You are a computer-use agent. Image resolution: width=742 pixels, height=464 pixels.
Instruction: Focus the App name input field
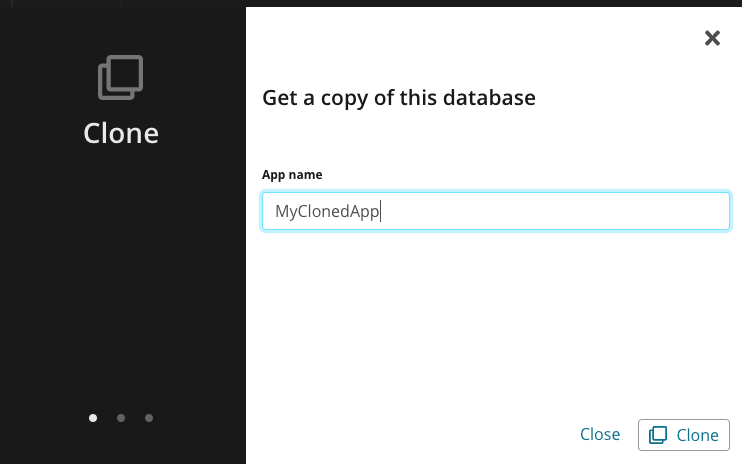pyautogui.click(x=495, y=211)
